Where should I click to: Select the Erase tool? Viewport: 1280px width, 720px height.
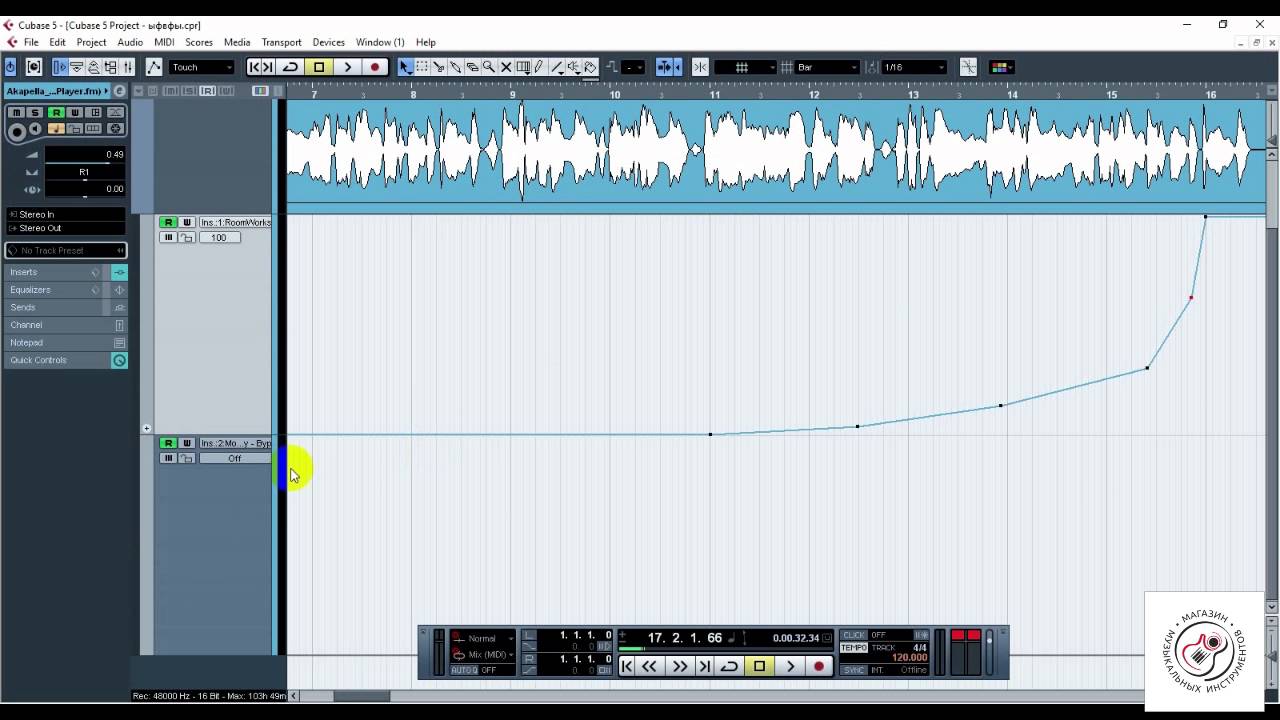(472, 67)
